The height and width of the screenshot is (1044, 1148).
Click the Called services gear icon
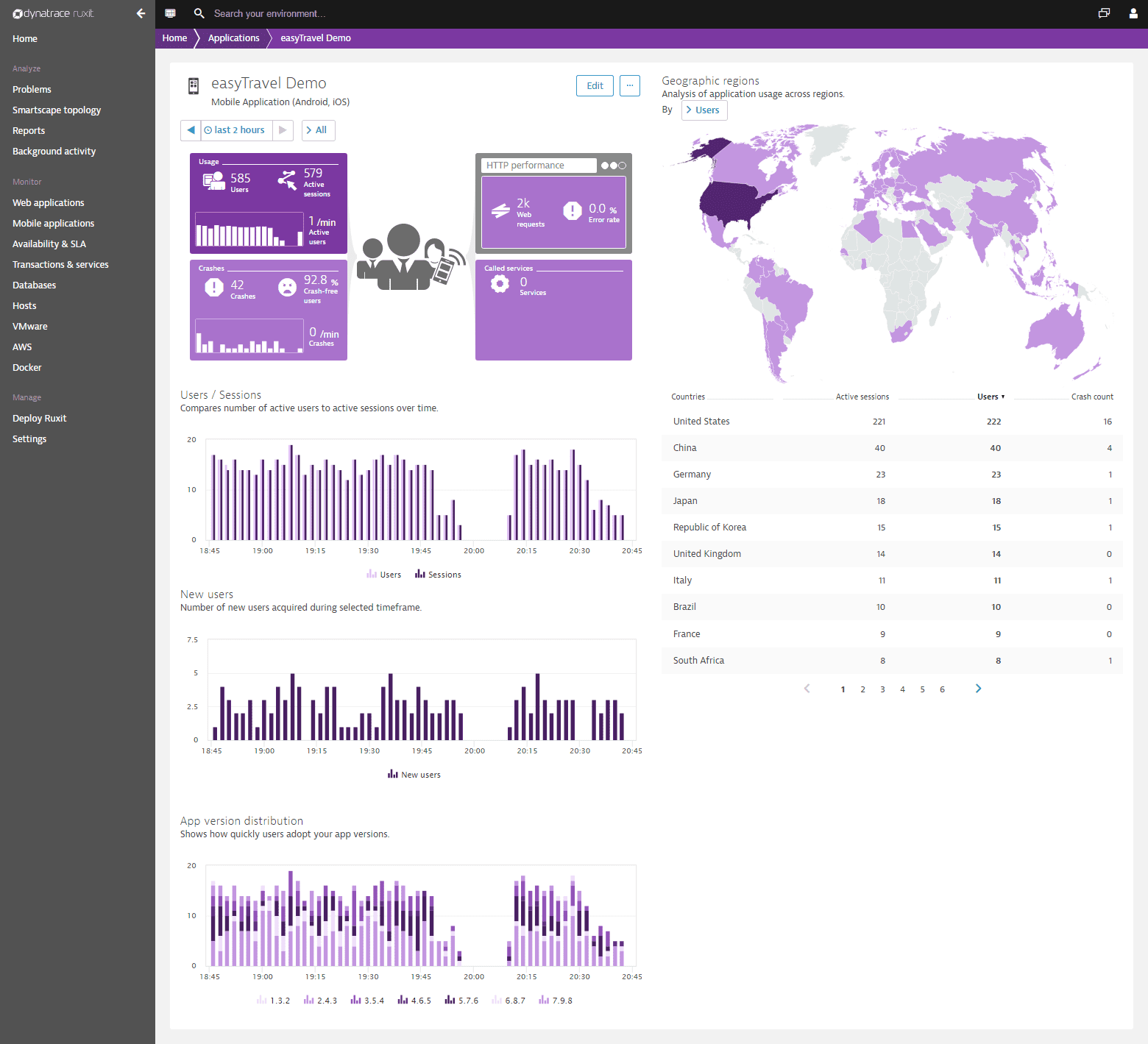(x=500, y=284)
